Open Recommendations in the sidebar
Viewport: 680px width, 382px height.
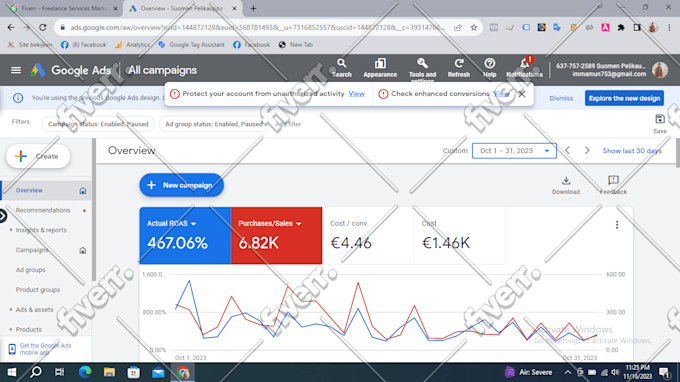click(43, 210)
